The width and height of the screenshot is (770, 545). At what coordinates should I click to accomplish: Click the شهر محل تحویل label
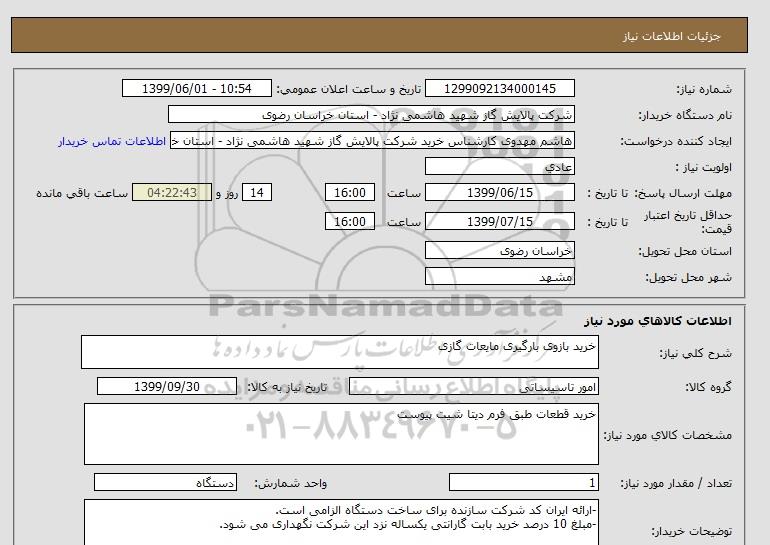[x=688, y=277]
